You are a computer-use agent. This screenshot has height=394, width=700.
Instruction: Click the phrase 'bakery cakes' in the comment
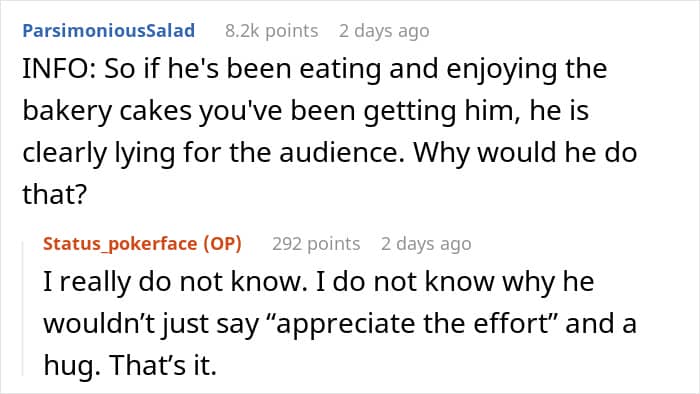tap(107, 111)
